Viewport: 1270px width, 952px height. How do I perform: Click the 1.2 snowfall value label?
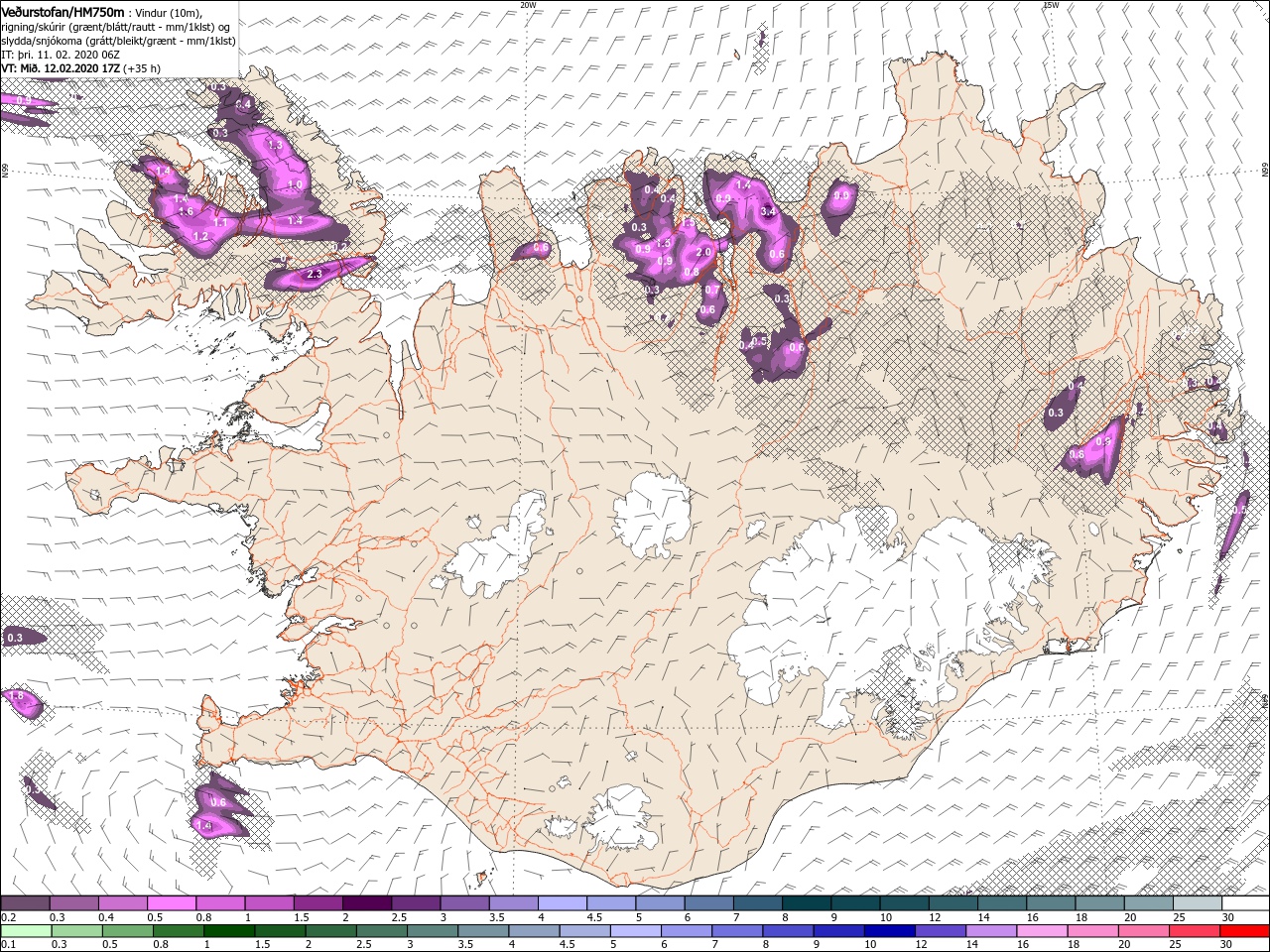(x=200, y=237)
